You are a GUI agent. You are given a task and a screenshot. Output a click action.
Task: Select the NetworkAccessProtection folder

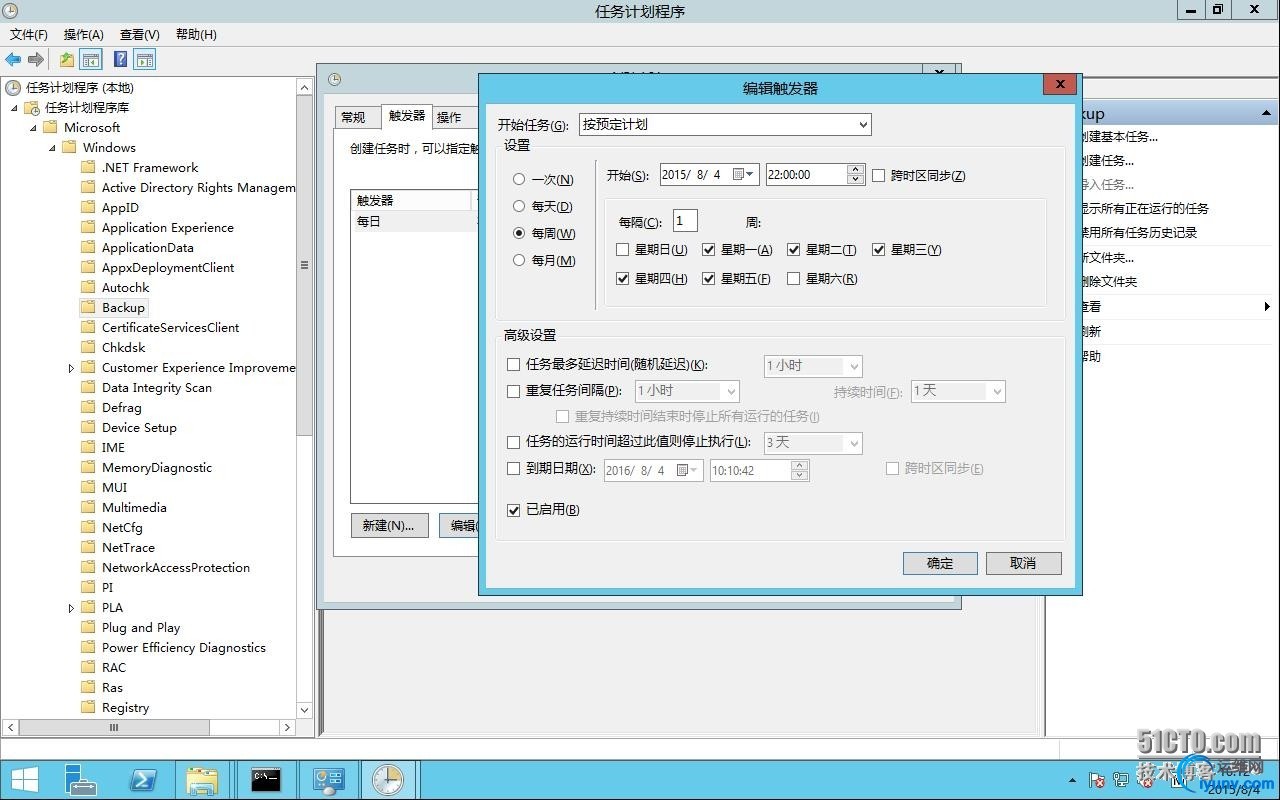point(176,567)
